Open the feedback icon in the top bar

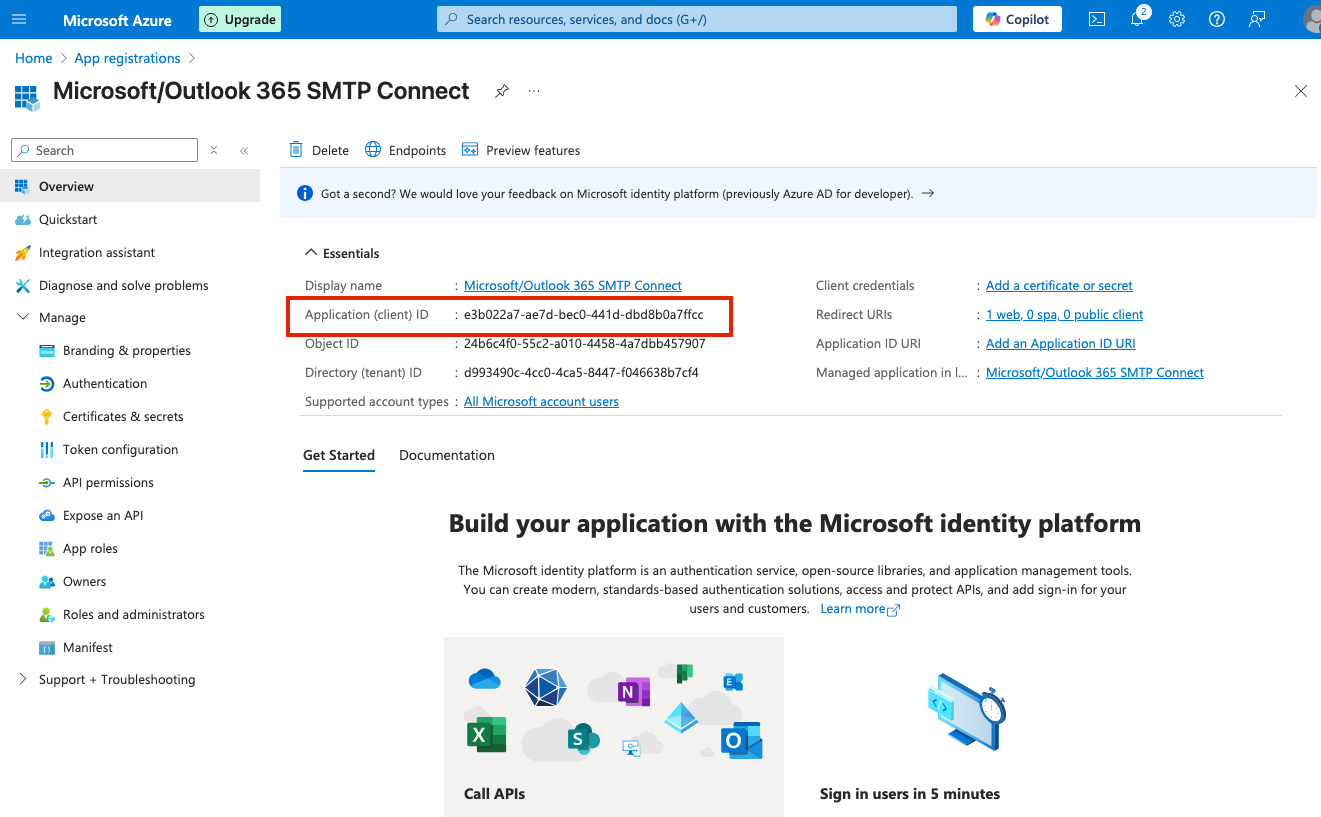(x=1257, y=19)
